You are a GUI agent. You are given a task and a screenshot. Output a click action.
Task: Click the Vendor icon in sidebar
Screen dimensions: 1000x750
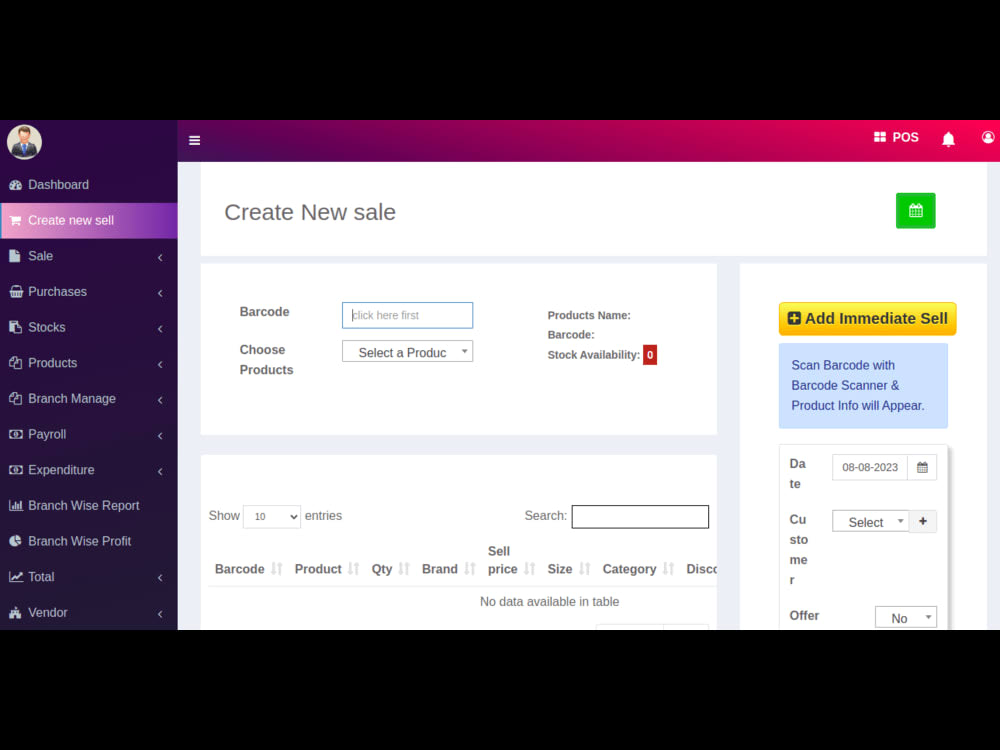[15, 613]
